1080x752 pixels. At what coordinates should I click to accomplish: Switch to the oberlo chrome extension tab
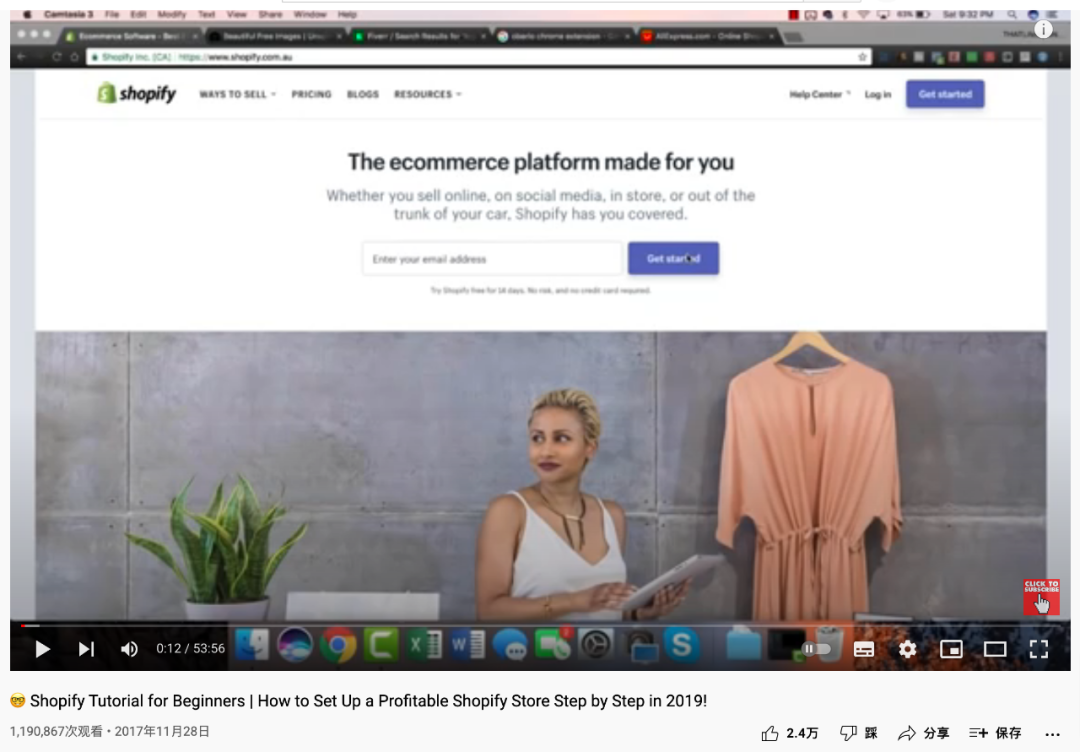pyautogui.click(x=563, y=36)
